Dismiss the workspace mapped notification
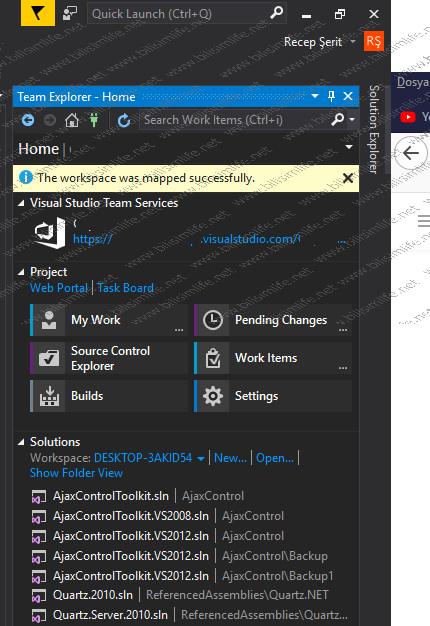The image size is (430, 626). pyautogui.click(x=348, y=178)
